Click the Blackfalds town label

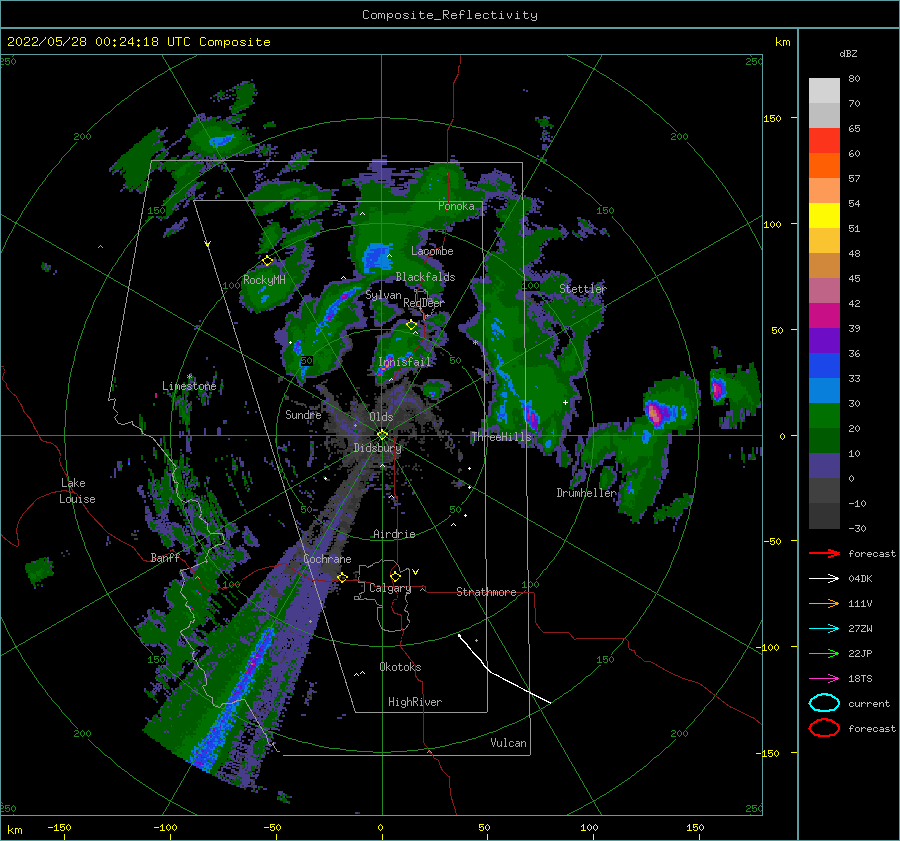pyautogui.click(x=425, y=277)
